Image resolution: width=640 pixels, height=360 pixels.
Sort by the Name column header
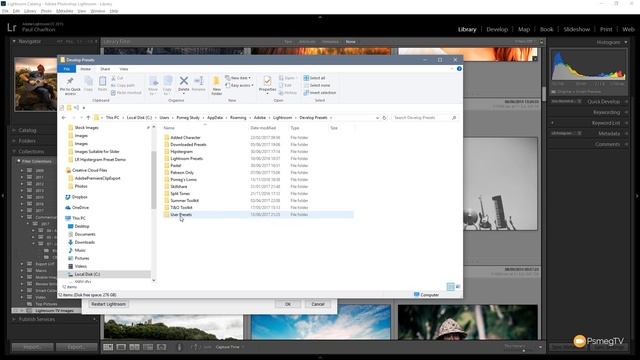169,128
